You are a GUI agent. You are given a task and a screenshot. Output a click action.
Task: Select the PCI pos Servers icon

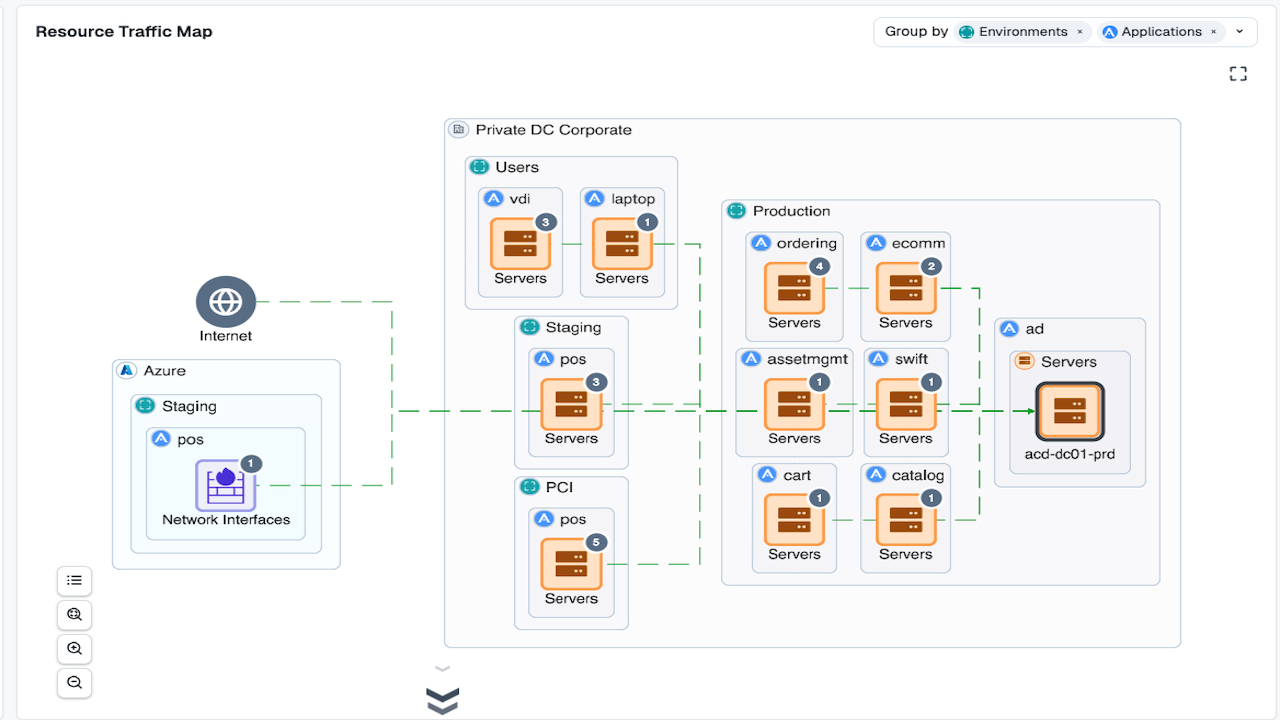[571, 564]
